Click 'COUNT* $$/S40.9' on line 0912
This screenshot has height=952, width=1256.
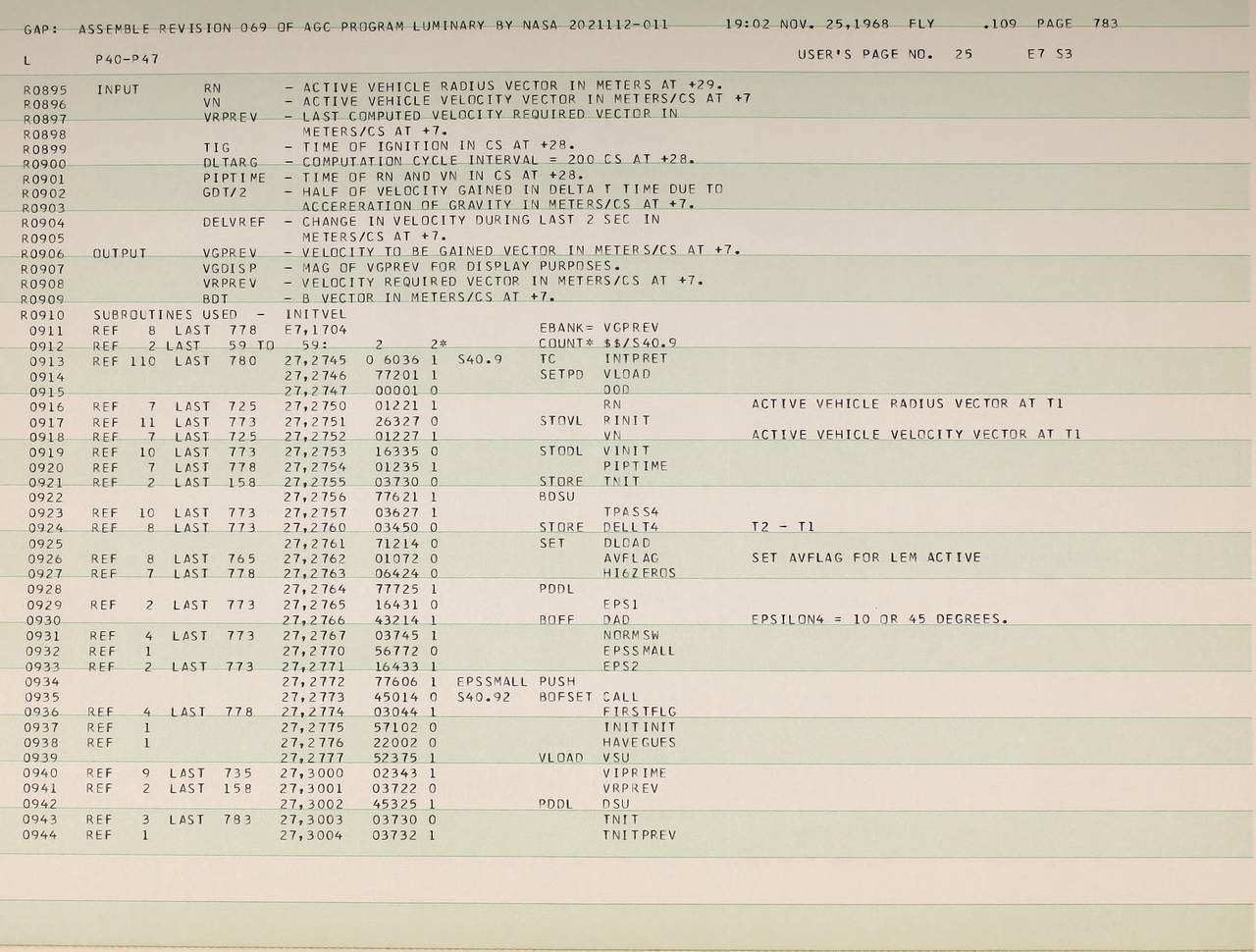tap(607, 344)
